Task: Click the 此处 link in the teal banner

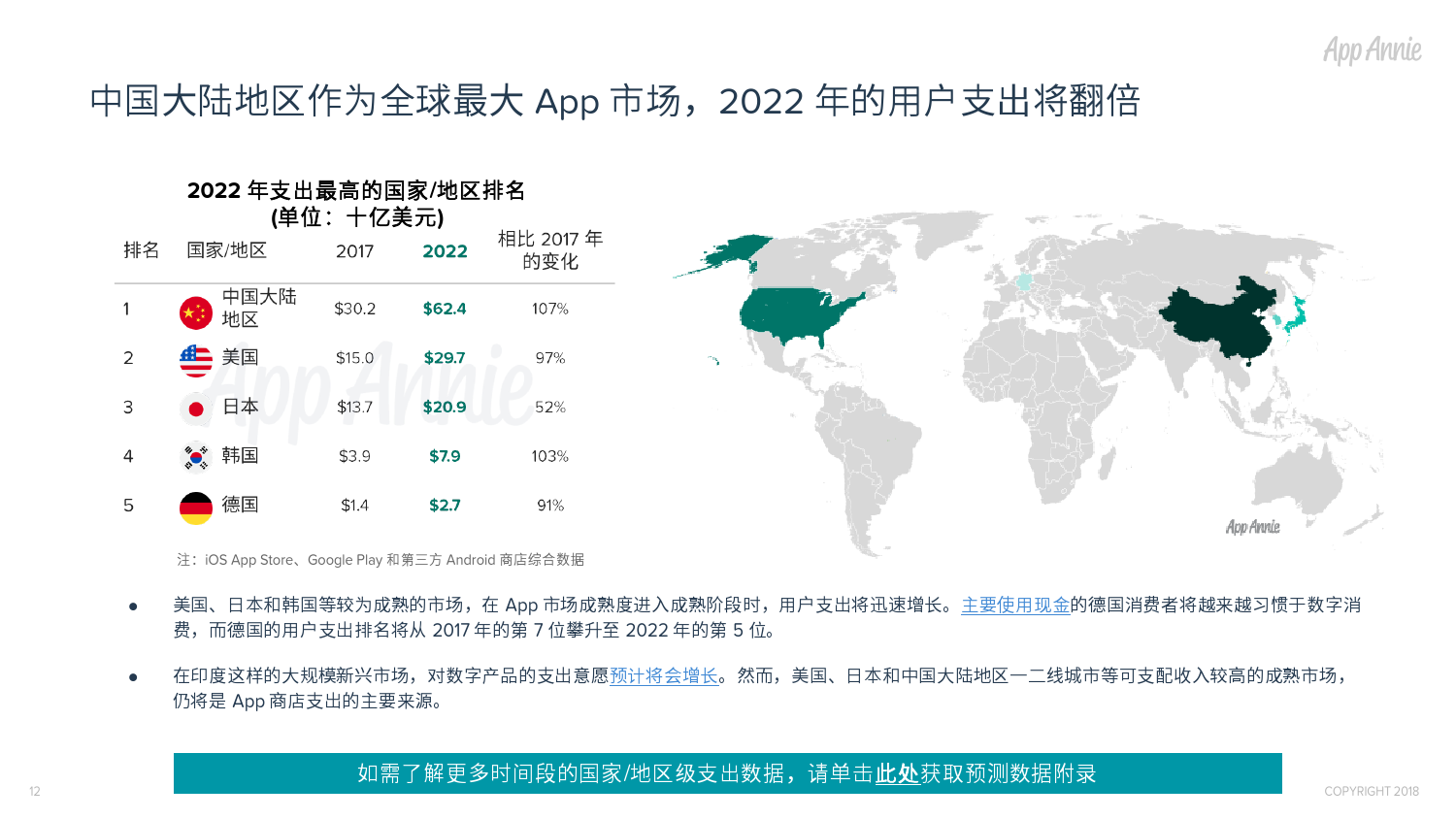Action: 897,773
